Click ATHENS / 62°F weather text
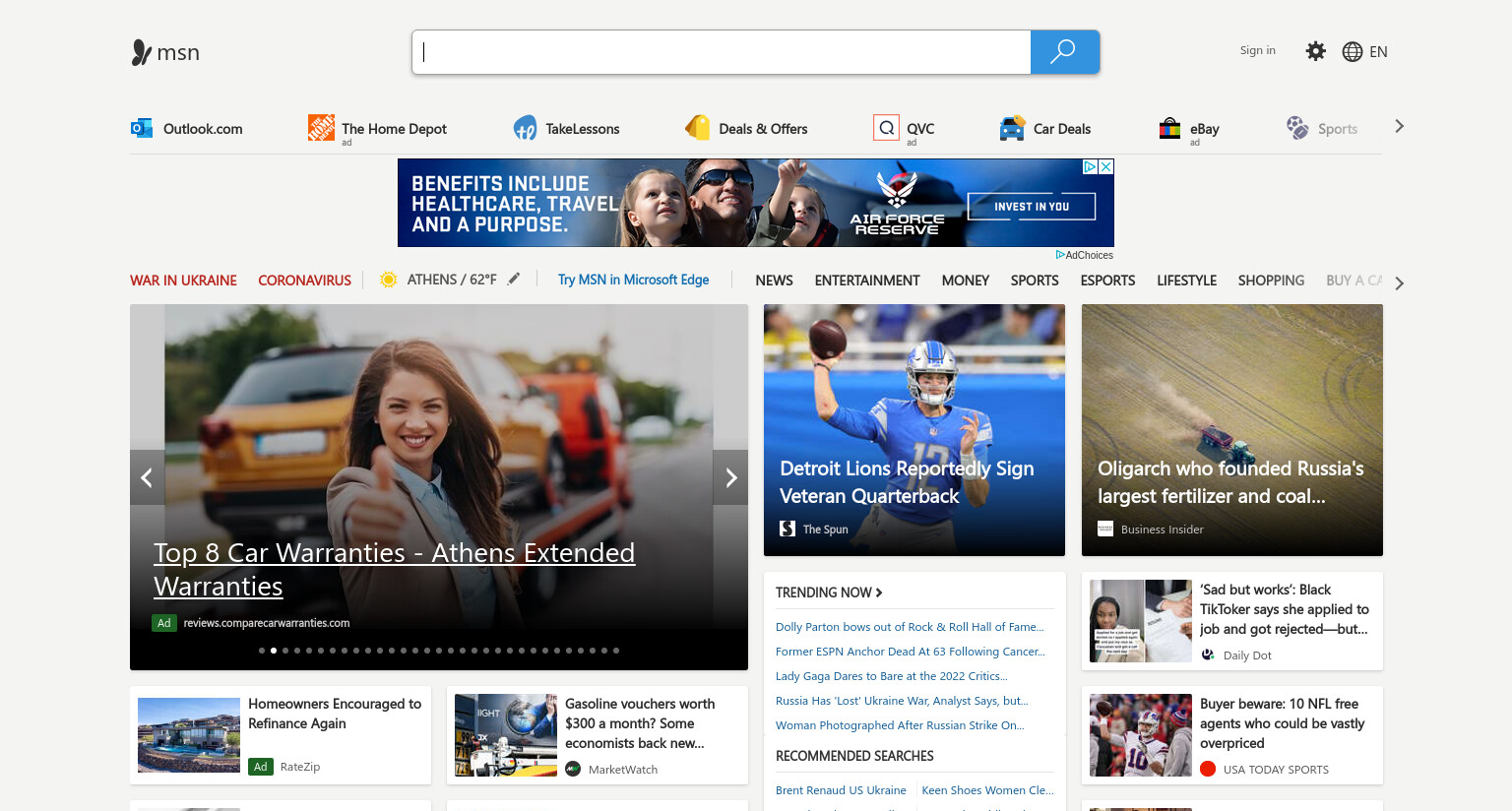Viewport: 1512px width, 811px height. [452, 280]
